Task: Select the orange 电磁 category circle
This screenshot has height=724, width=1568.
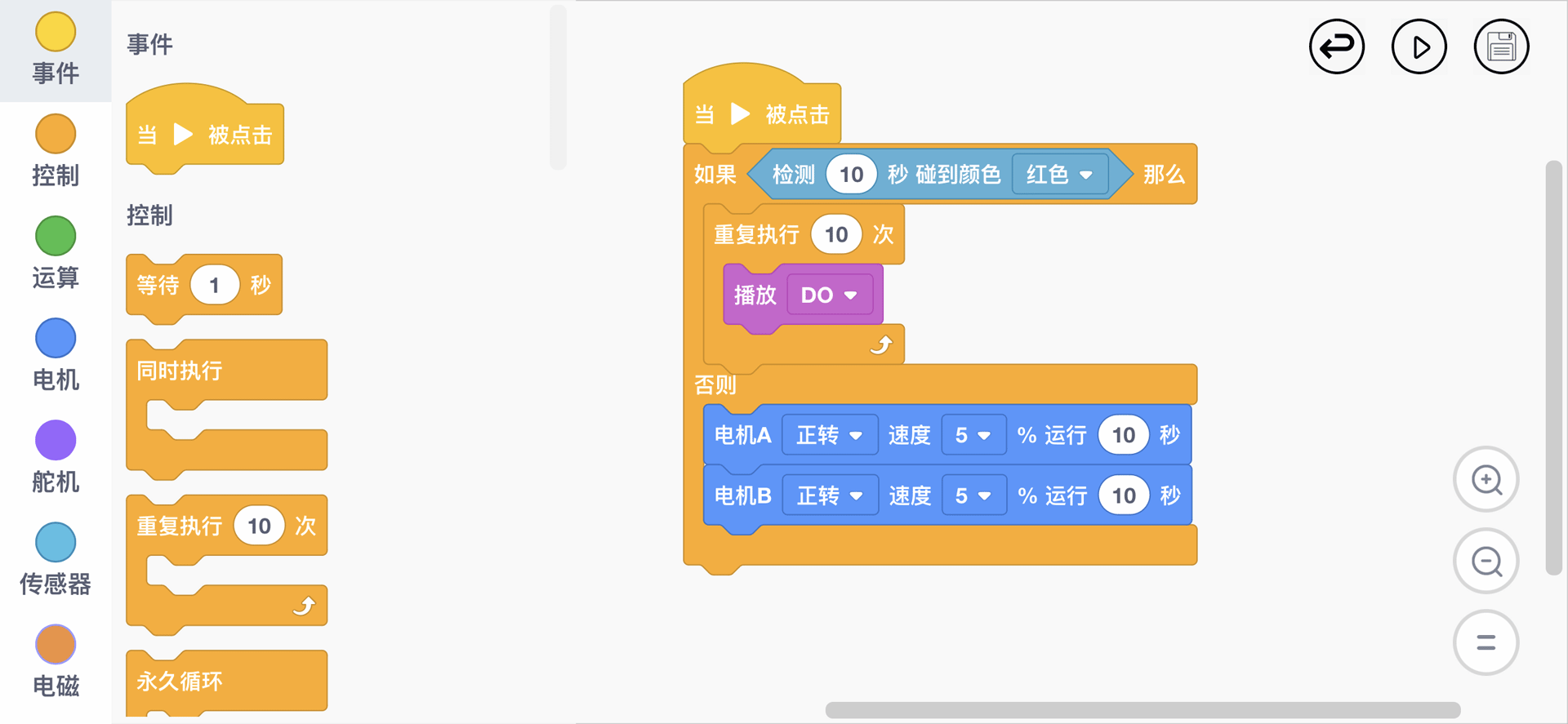Action: (x=56, y=644)
